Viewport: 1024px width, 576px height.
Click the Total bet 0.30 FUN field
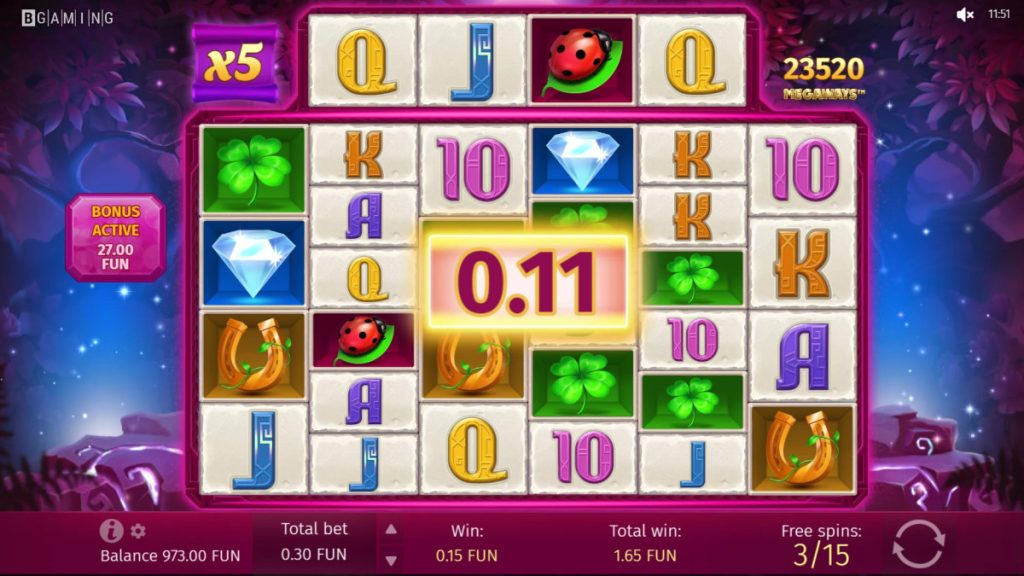[x=314, y=541]
